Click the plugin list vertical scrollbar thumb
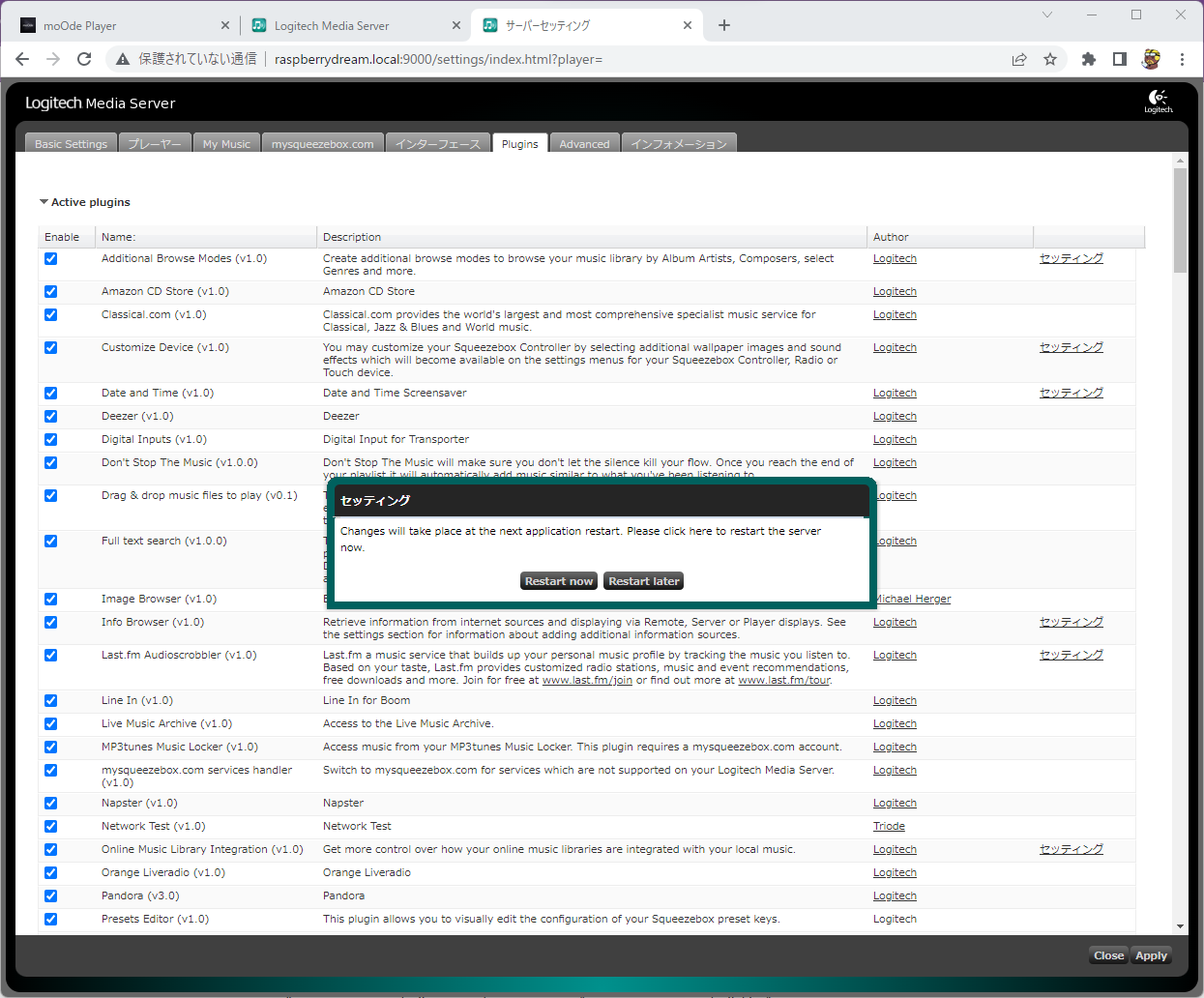1204x998 pixels. tap(1180, 220)
